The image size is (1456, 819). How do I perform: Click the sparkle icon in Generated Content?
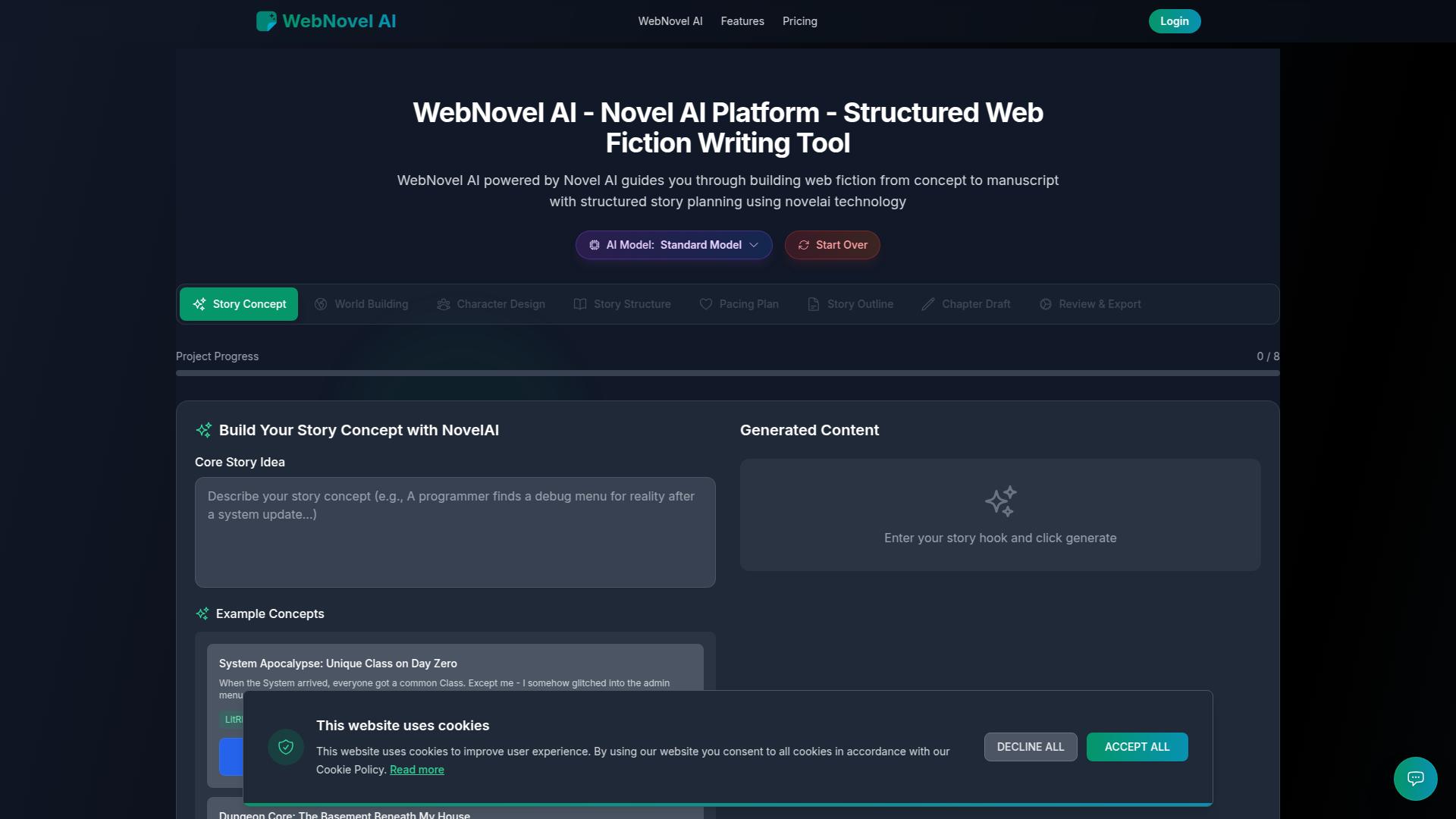pyautogui.click(x=1000, y=501)
